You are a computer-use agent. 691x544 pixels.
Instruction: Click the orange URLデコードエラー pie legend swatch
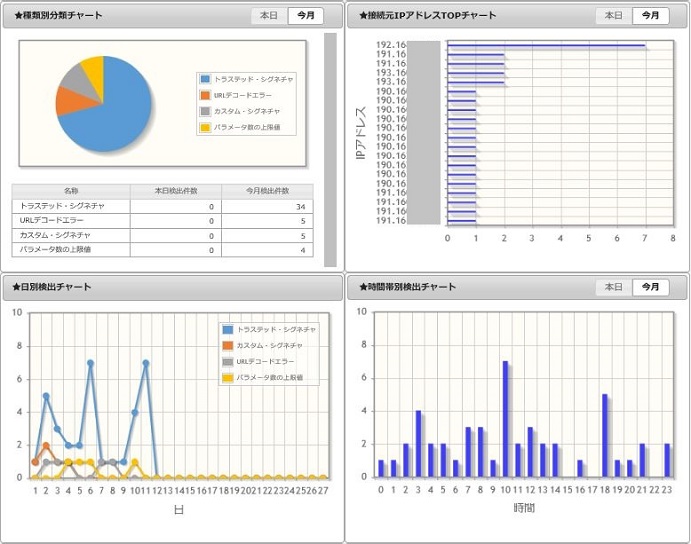205,95
